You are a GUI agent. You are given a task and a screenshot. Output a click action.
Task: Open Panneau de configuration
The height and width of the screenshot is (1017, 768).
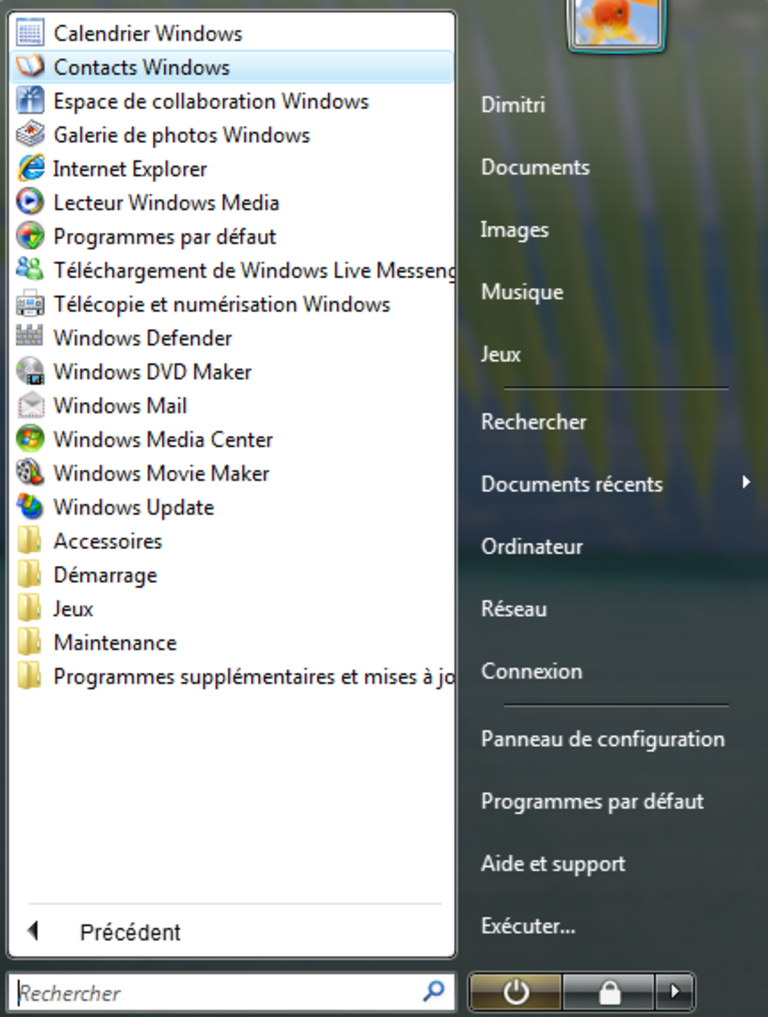[603, 739]
